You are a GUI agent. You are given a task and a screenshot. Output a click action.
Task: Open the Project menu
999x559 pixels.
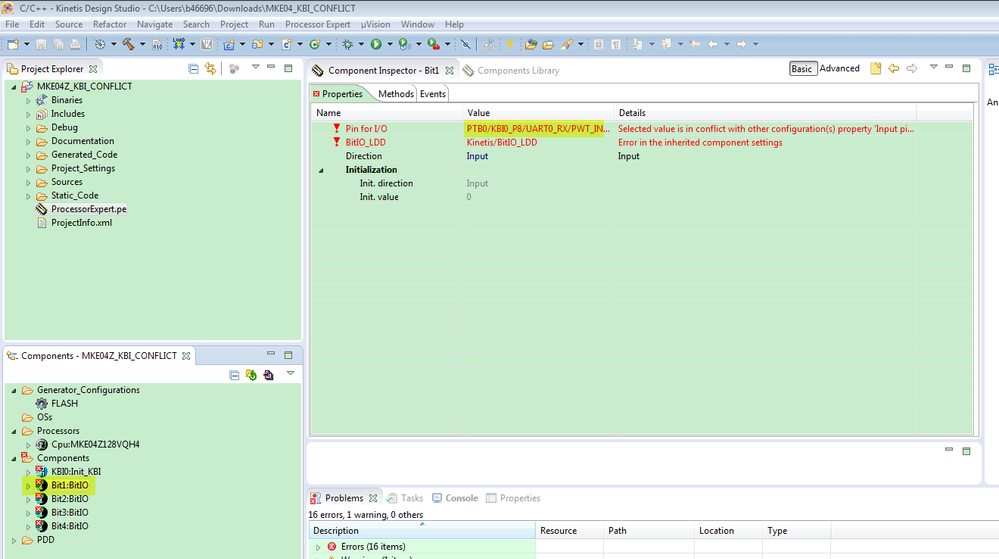tap(234, 24)
